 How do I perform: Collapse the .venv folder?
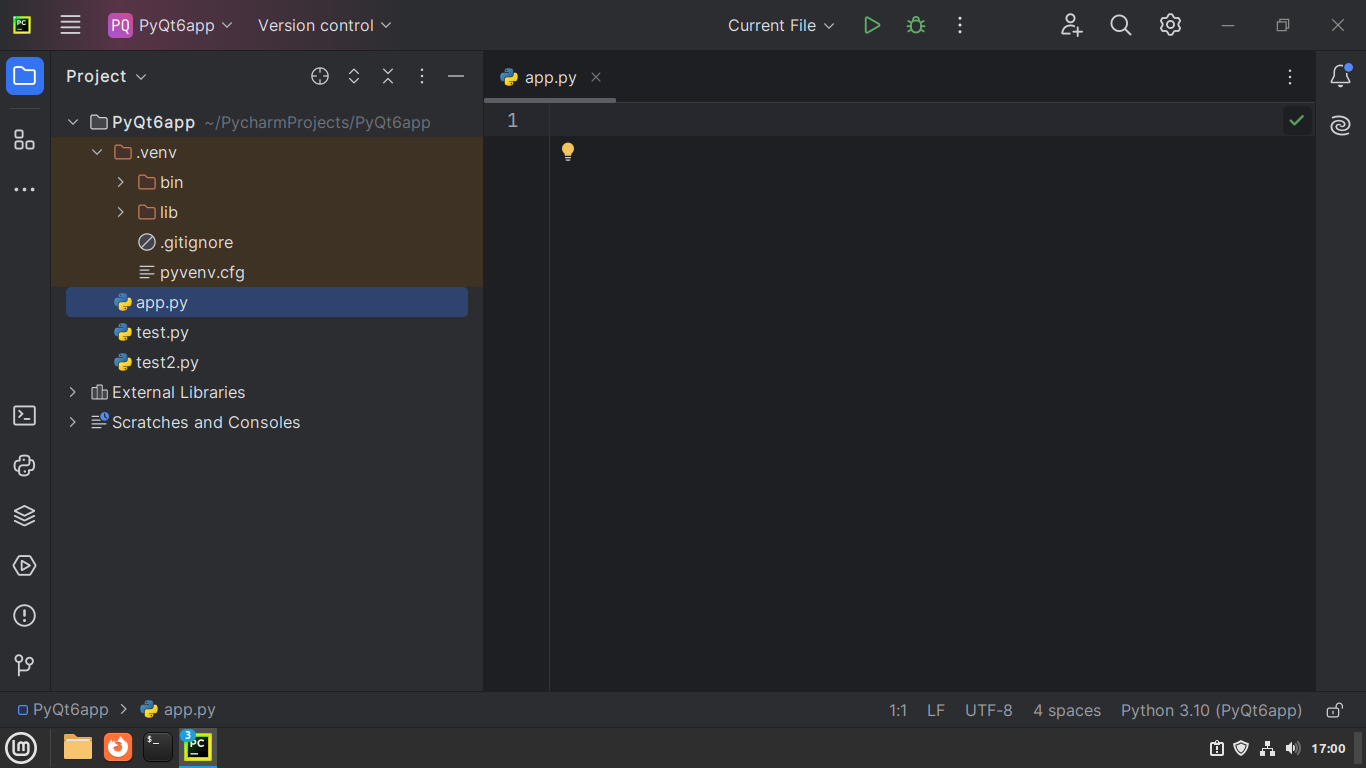pos(97,152)
